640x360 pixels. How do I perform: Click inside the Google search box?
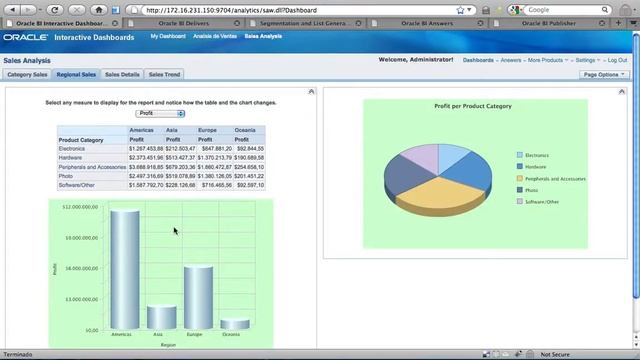(x=563, y=10)
